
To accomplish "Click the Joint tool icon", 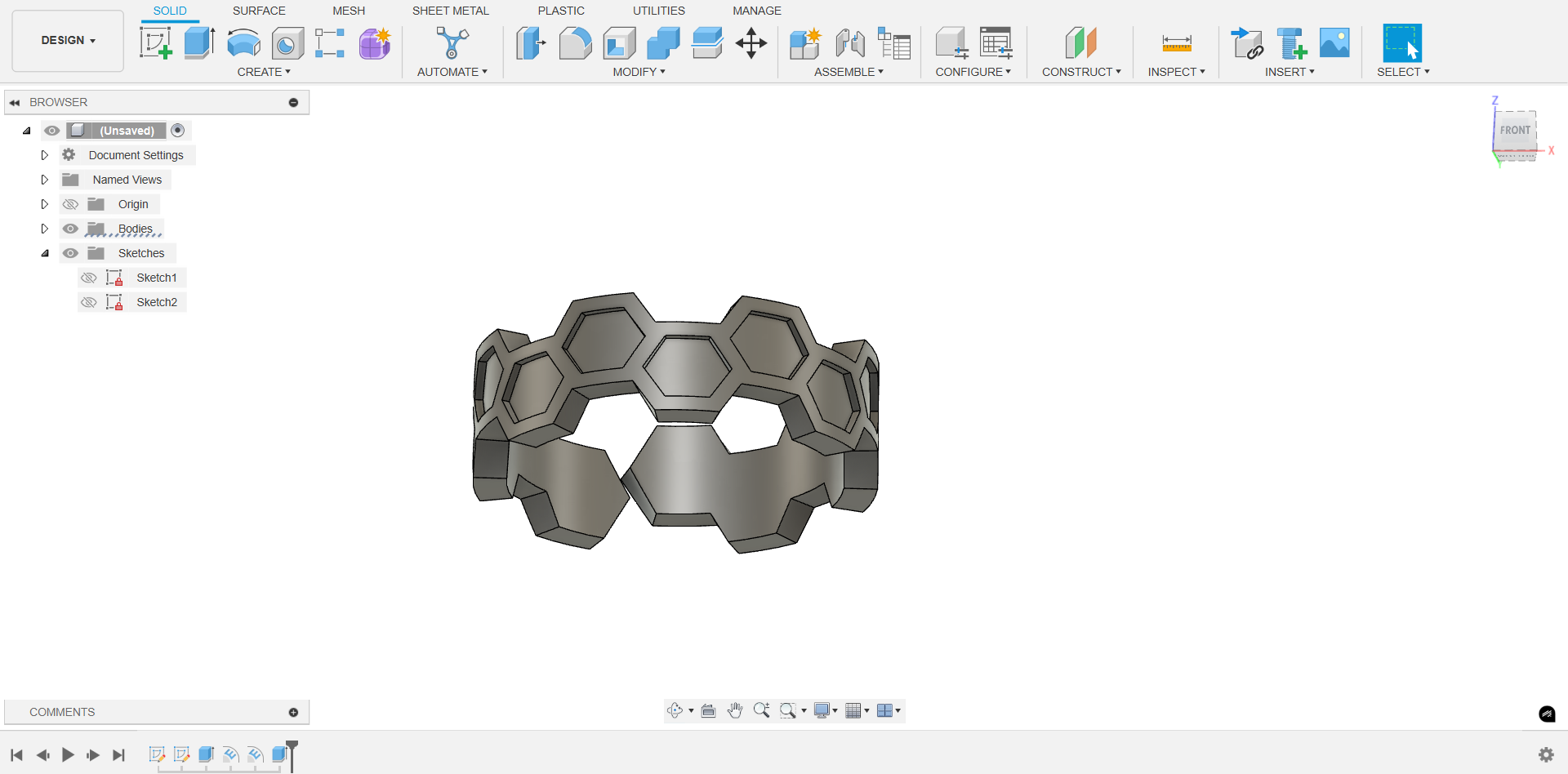I will (x=850, y=43).
